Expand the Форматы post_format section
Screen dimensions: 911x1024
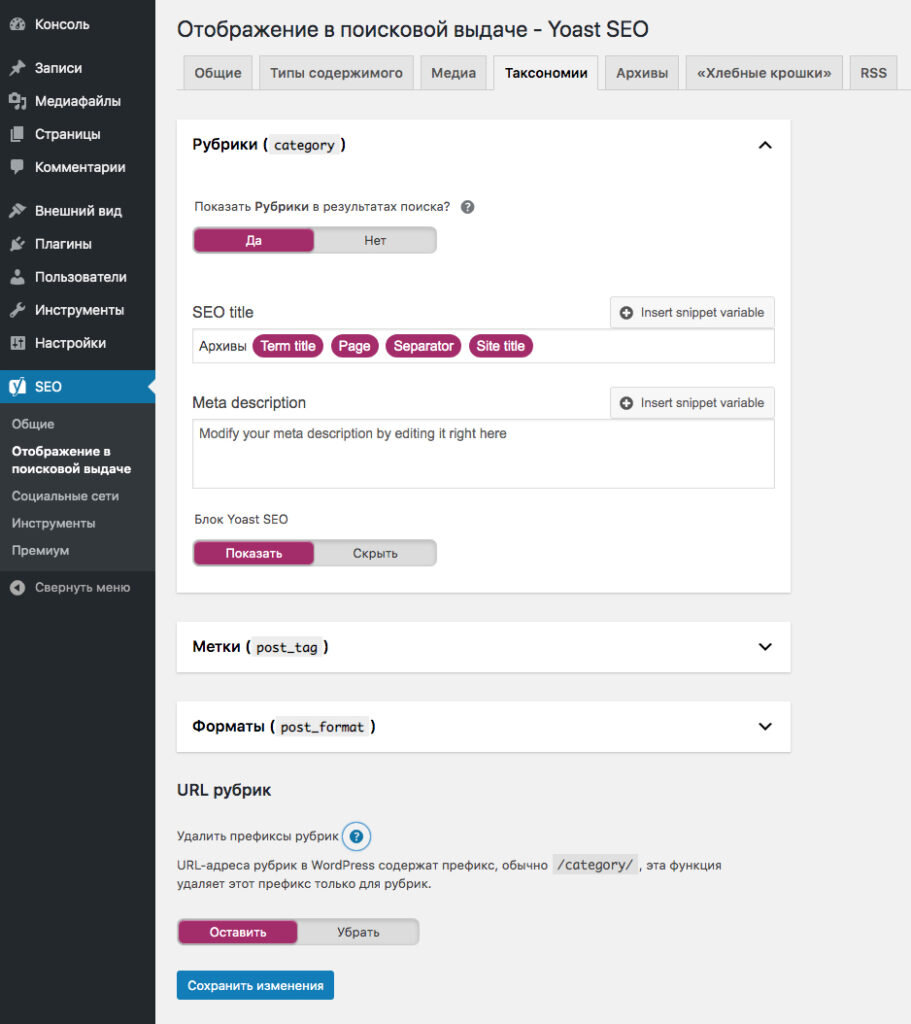coord(765,726)
